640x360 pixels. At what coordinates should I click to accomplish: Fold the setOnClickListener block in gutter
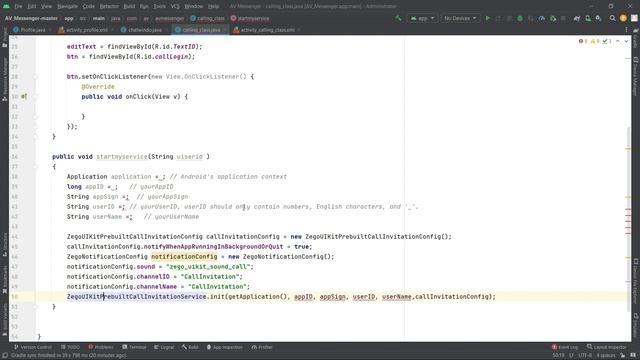point(36,77)
